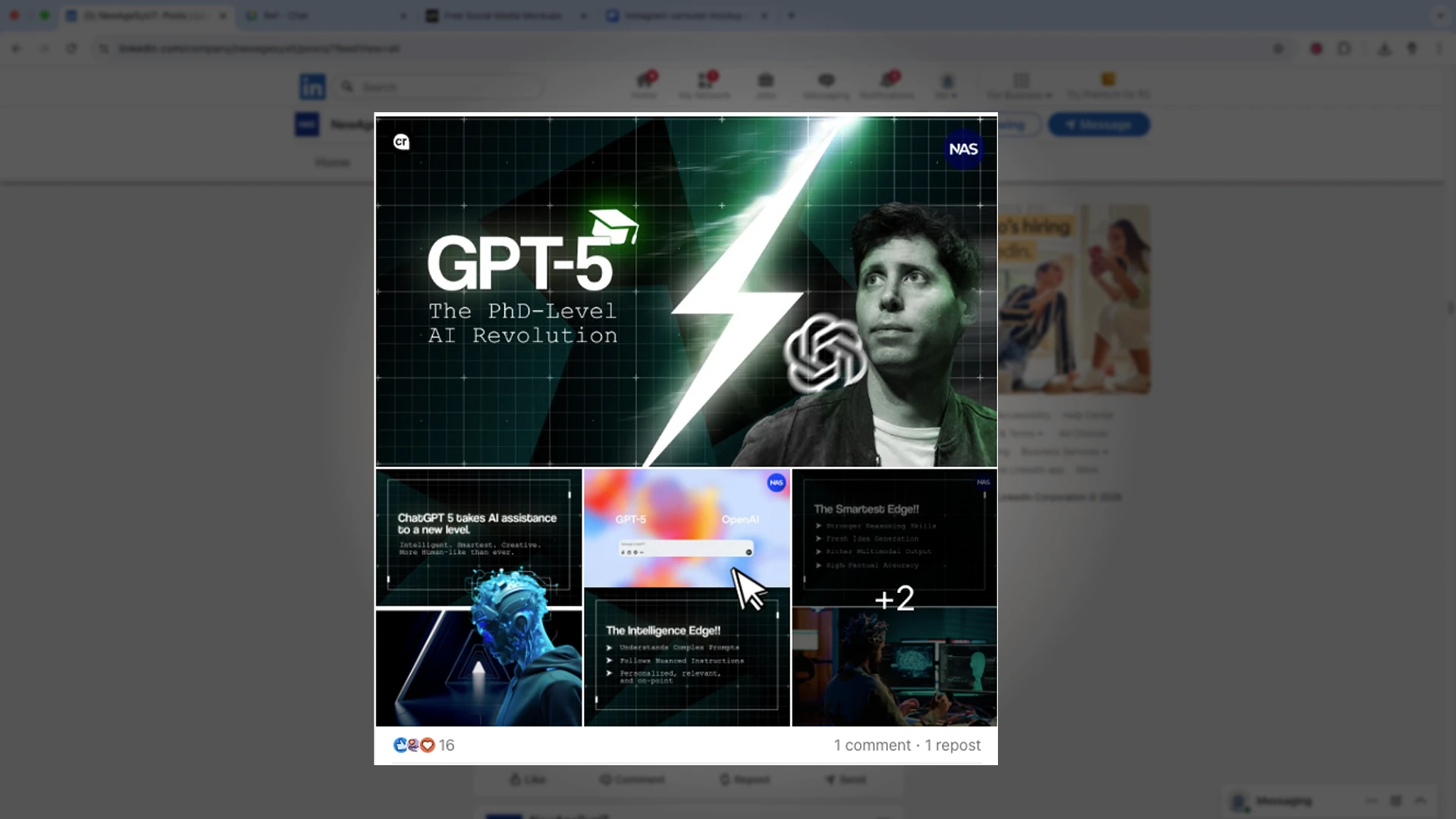This screenshot has height=819, width=1456.
Task: Open the +2 more images thumbnail
Action: [895, 598]
